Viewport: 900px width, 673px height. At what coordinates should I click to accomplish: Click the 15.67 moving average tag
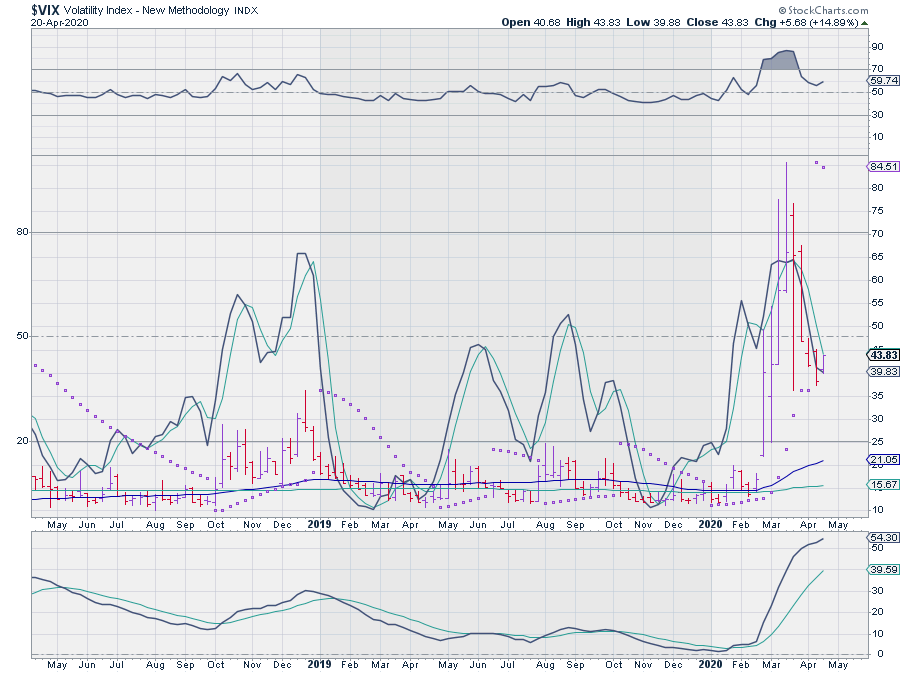882,485
